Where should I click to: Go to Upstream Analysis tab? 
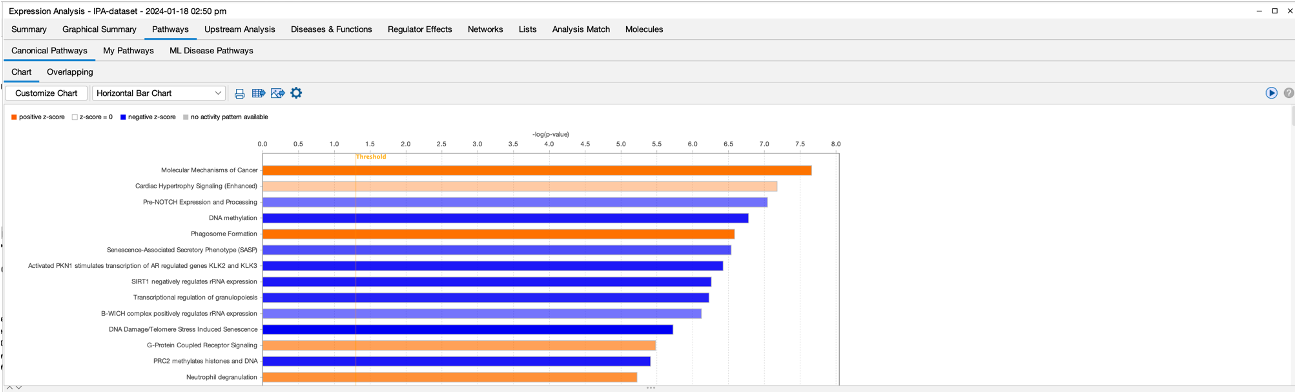click(x=239, y=29)
